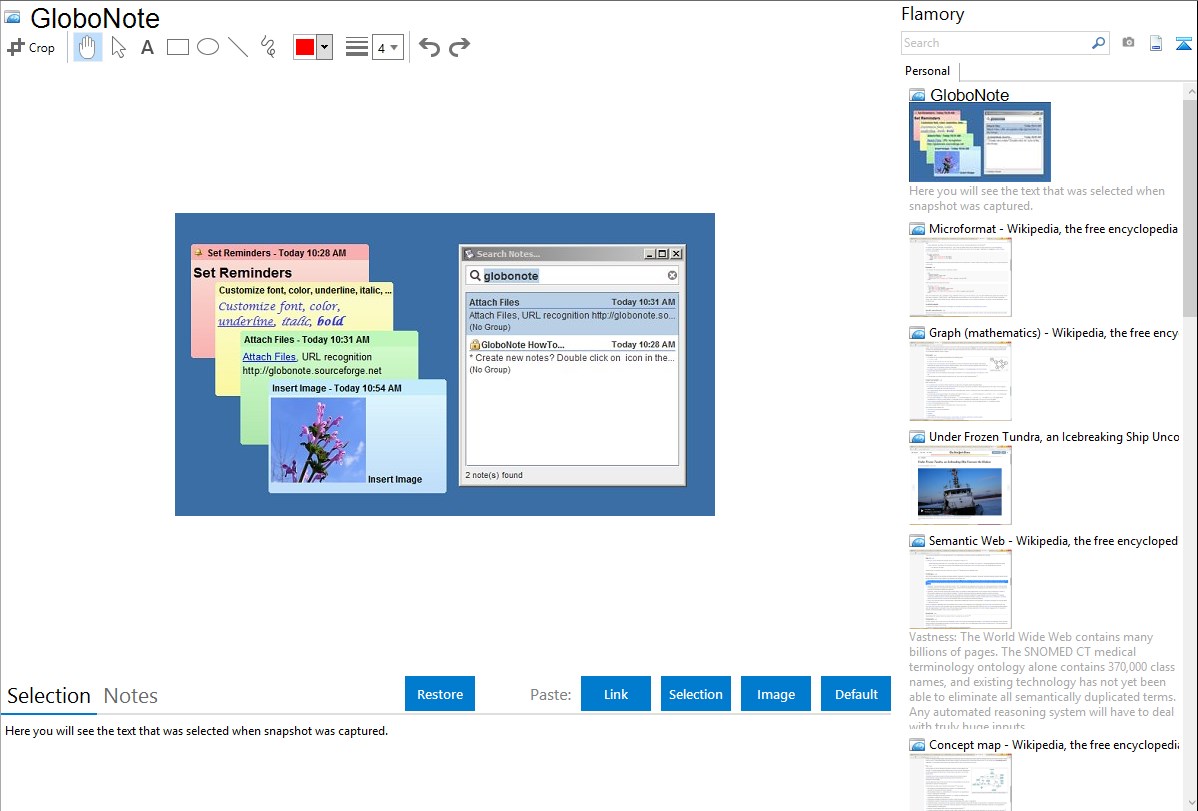Open the Under Frozen Tundra ship thumbnail

coord(960,485)
